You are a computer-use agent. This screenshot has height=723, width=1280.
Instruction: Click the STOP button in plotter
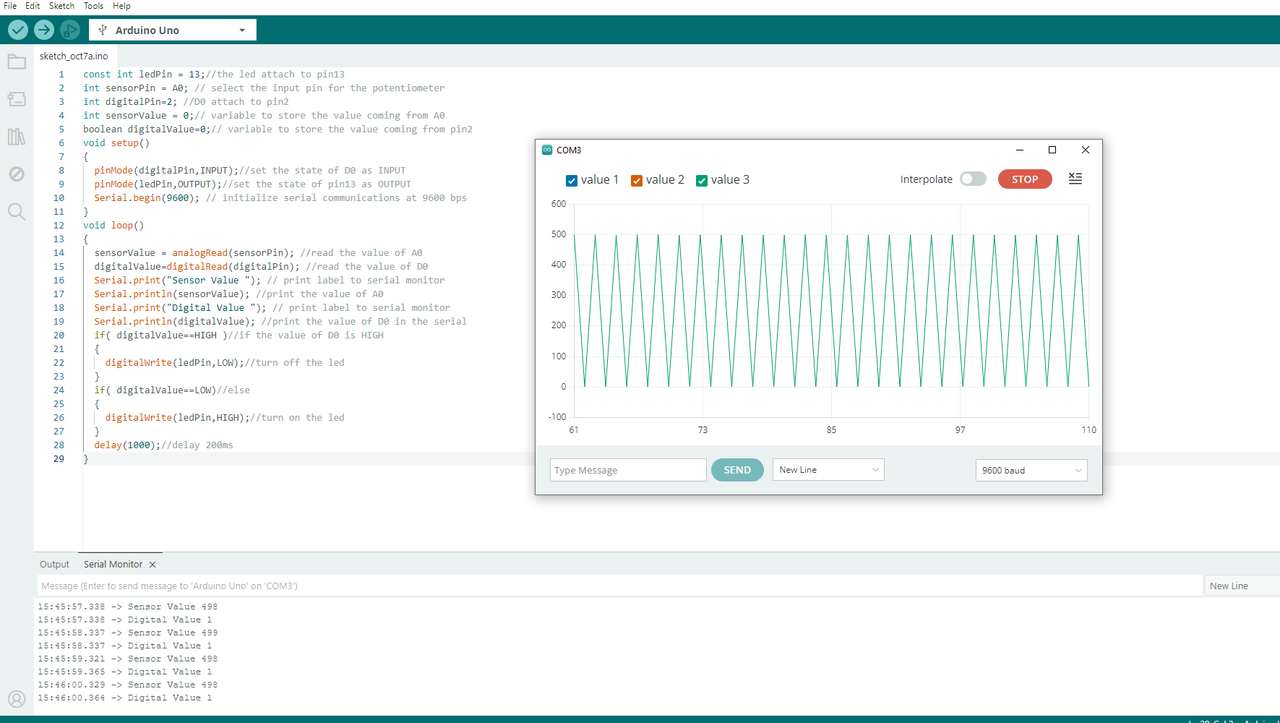click(x=1025, y=179)
